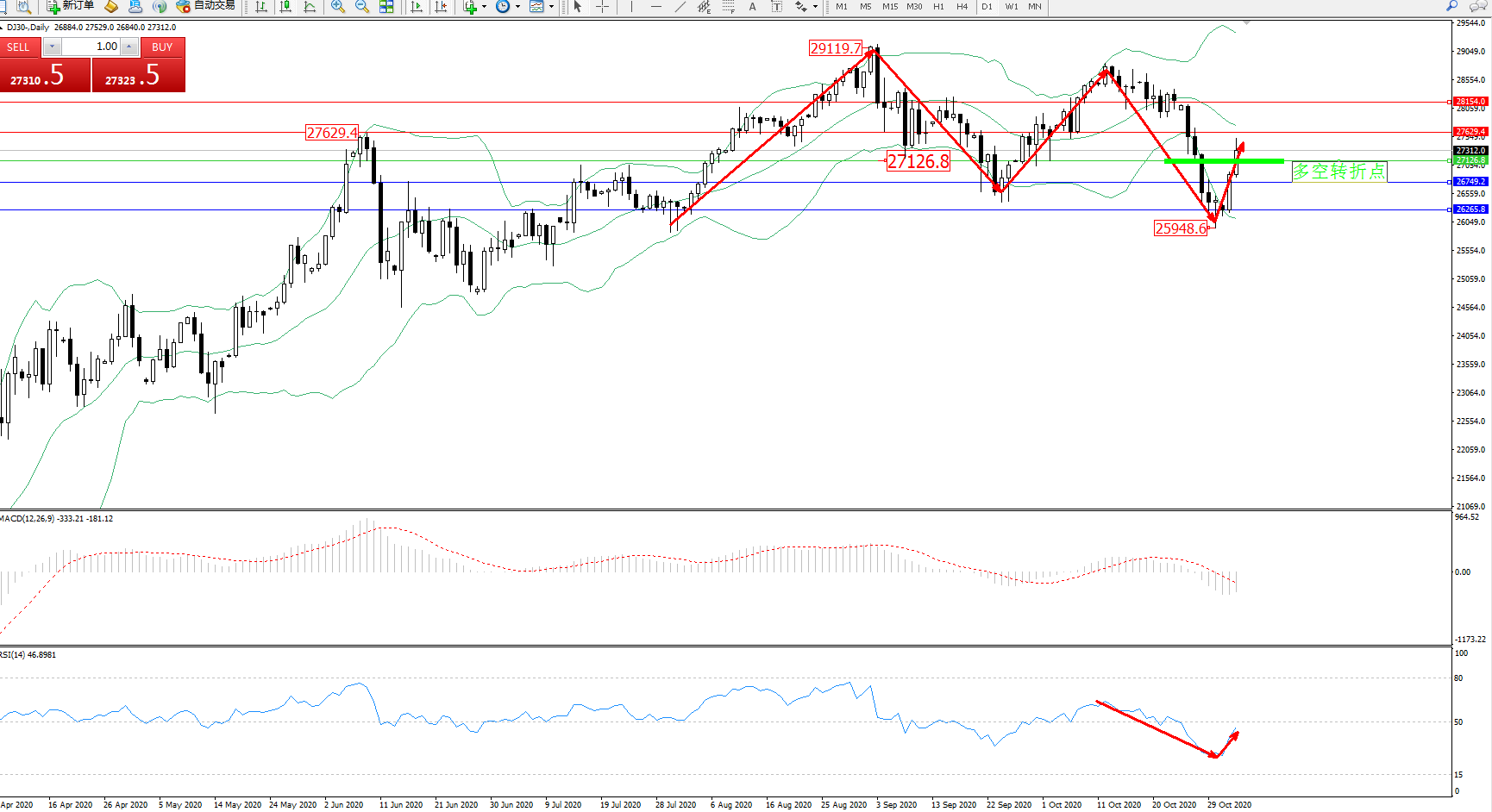This screenshot has height=812, width=1492.
Task: Zoom in on the chart
Action: coord(338,6)
